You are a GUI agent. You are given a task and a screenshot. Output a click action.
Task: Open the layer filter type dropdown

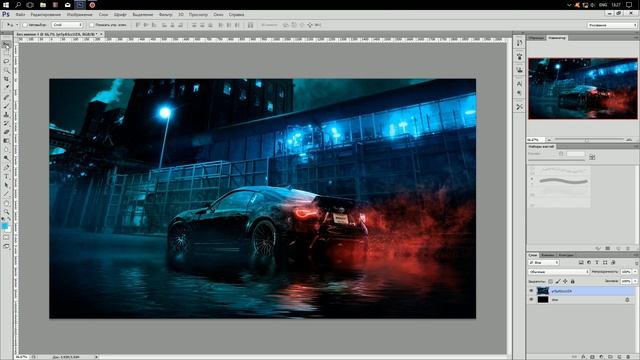[544, 262]
